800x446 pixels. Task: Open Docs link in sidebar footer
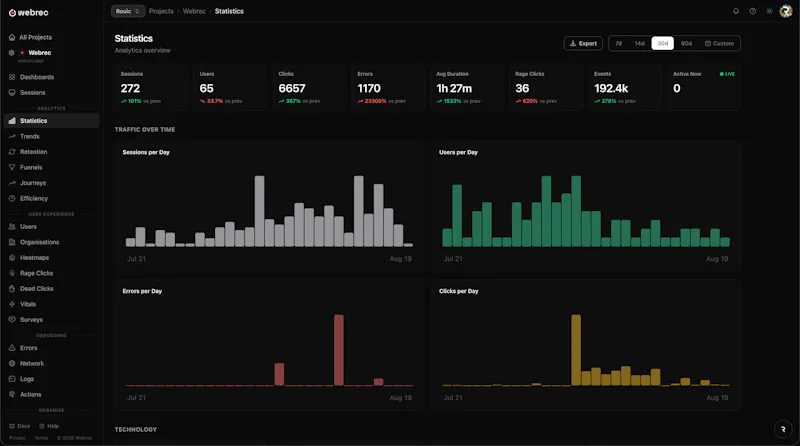(20, 426)
